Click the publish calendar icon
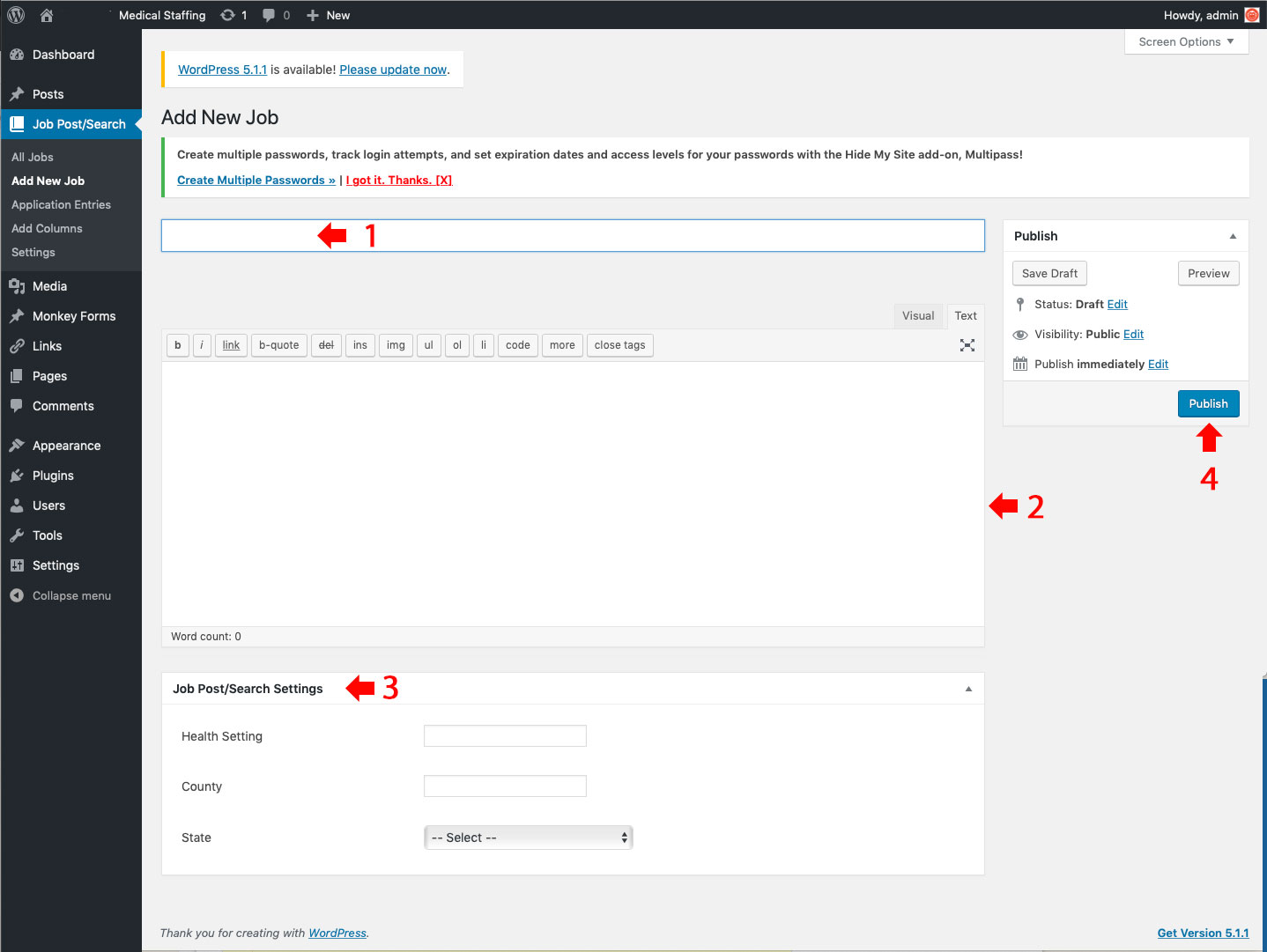Image resolution: width=1267 pixels, height=952 pixels. click(1020, 364)
